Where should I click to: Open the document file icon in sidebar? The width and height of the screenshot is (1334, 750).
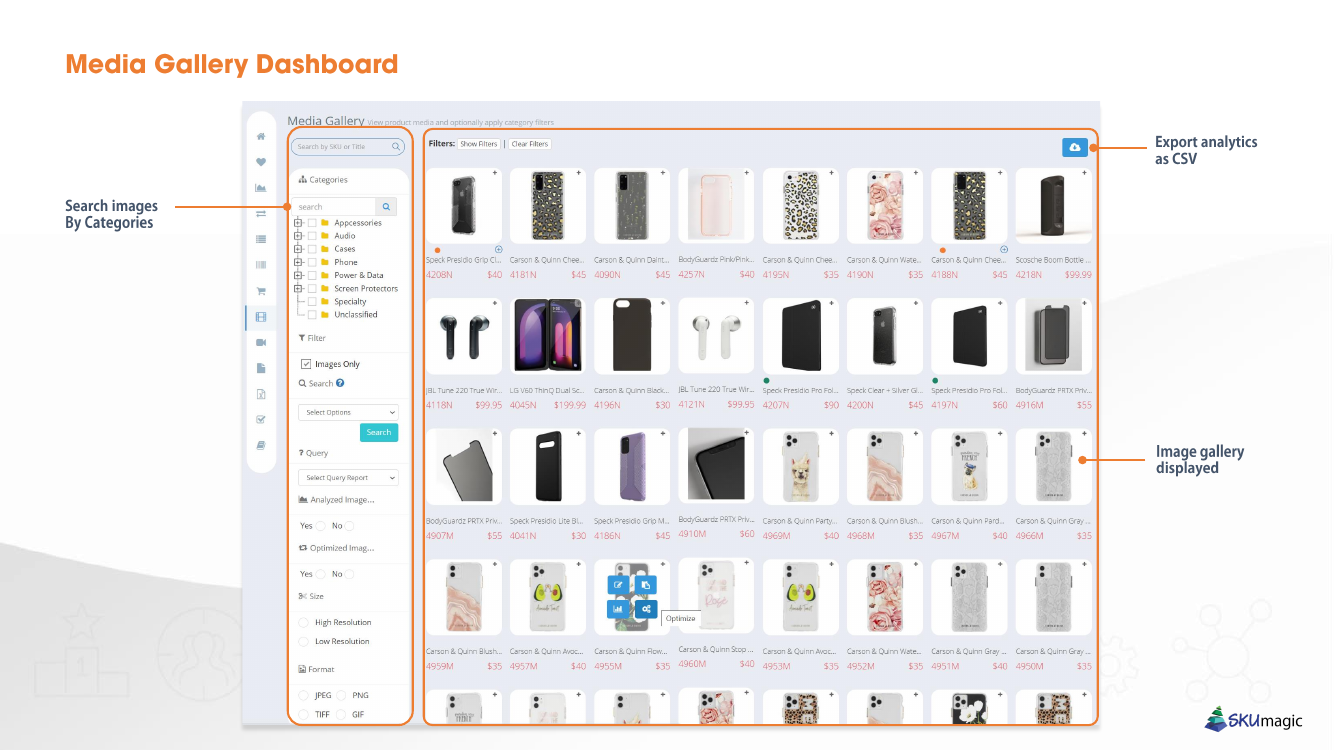click(x=261, y=368)
